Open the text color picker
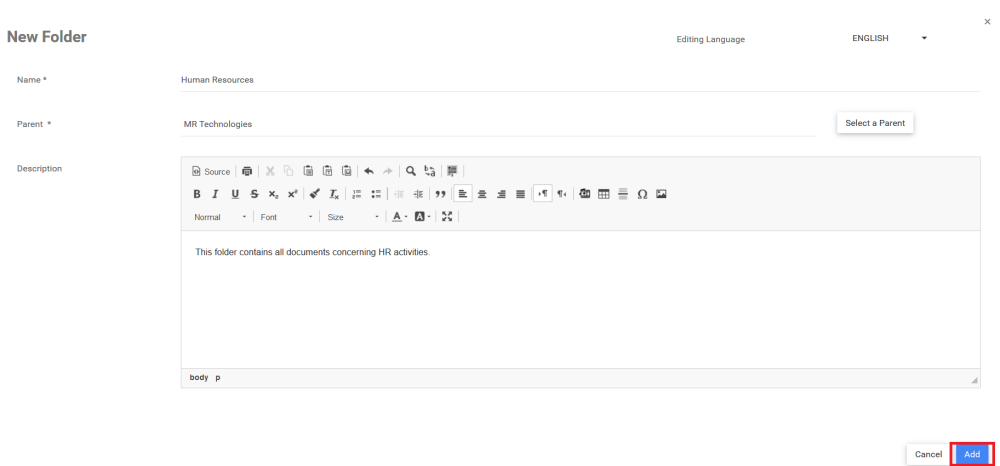 400,217
